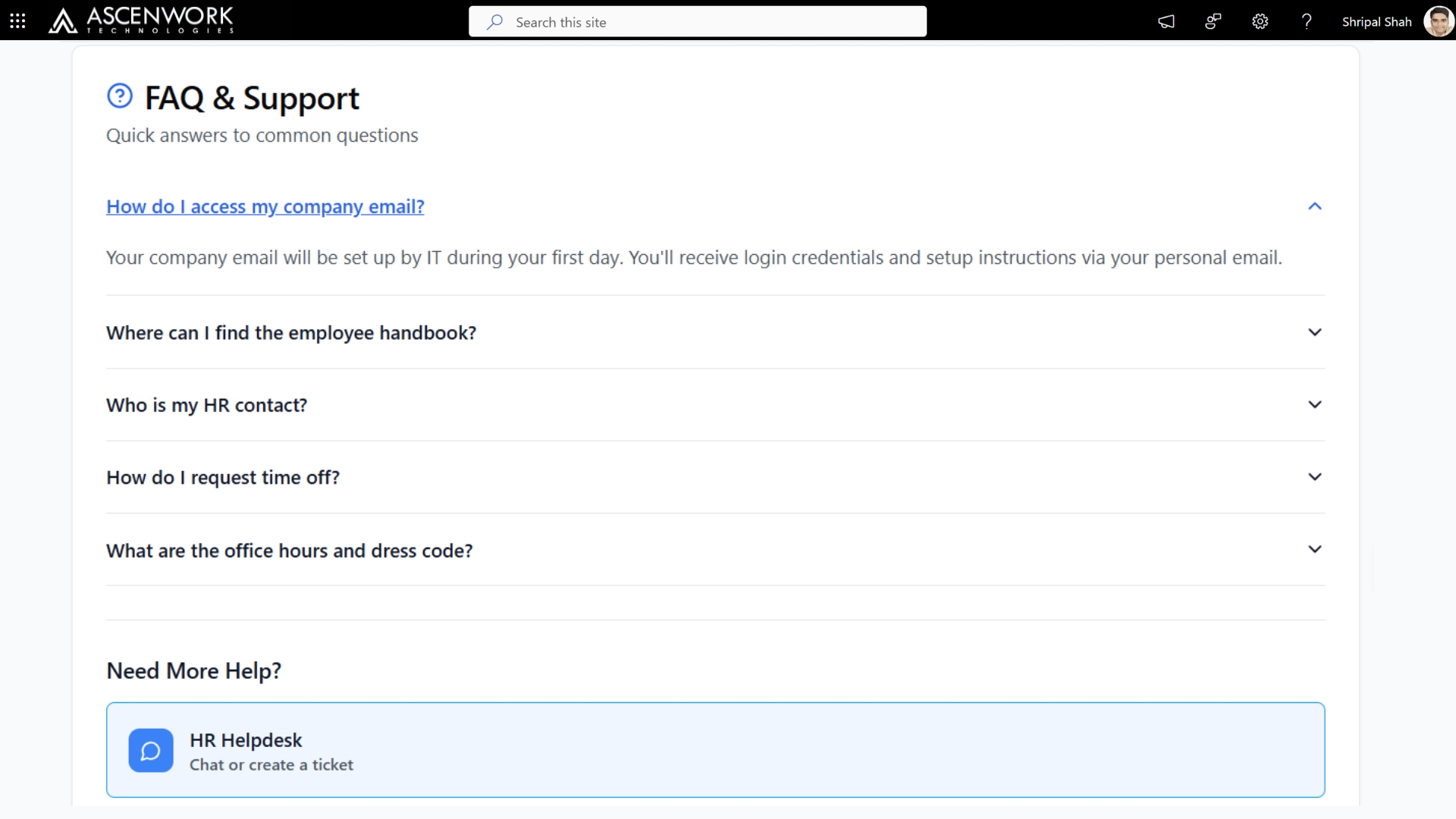The height and width of the screenshot is (819, 1456).
Task: Click the people network icon in header
Action: point(1213,21)
